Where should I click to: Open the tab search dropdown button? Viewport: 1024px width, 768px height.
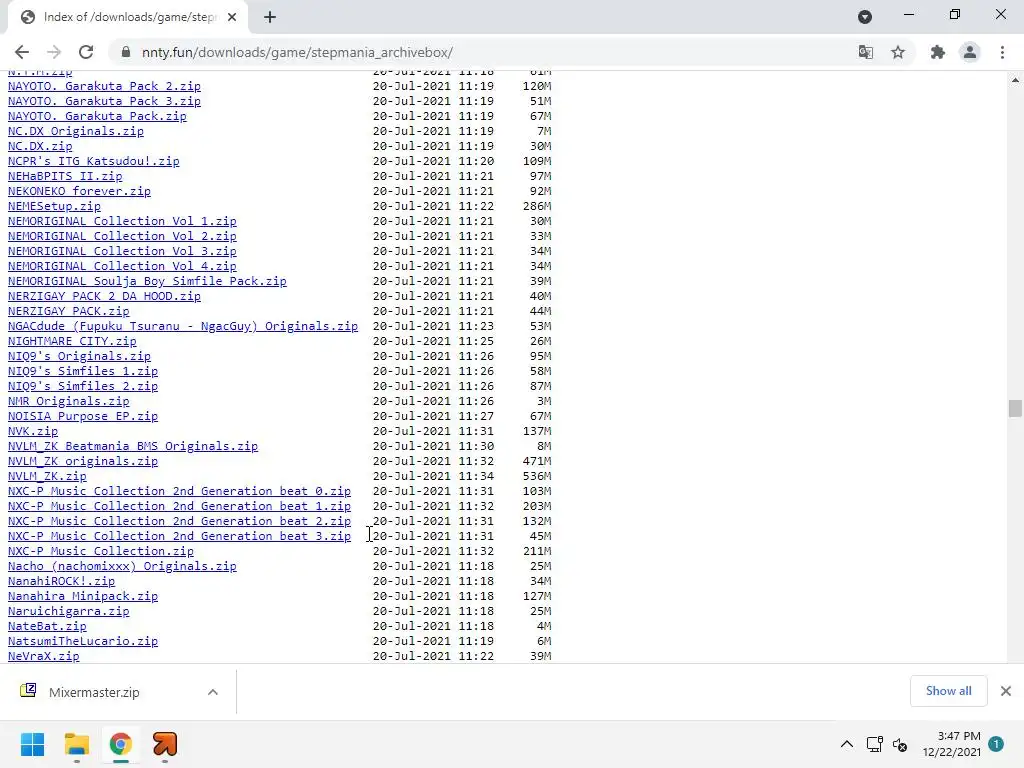coord(865,17)
